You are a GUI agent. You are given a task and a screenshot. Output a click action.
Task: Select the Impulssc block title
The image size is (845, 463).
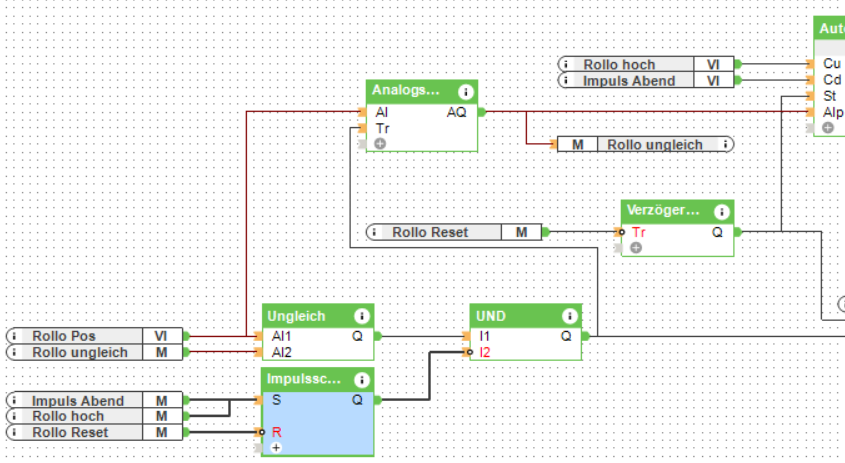pyautogui.click(x=303, y=379)
